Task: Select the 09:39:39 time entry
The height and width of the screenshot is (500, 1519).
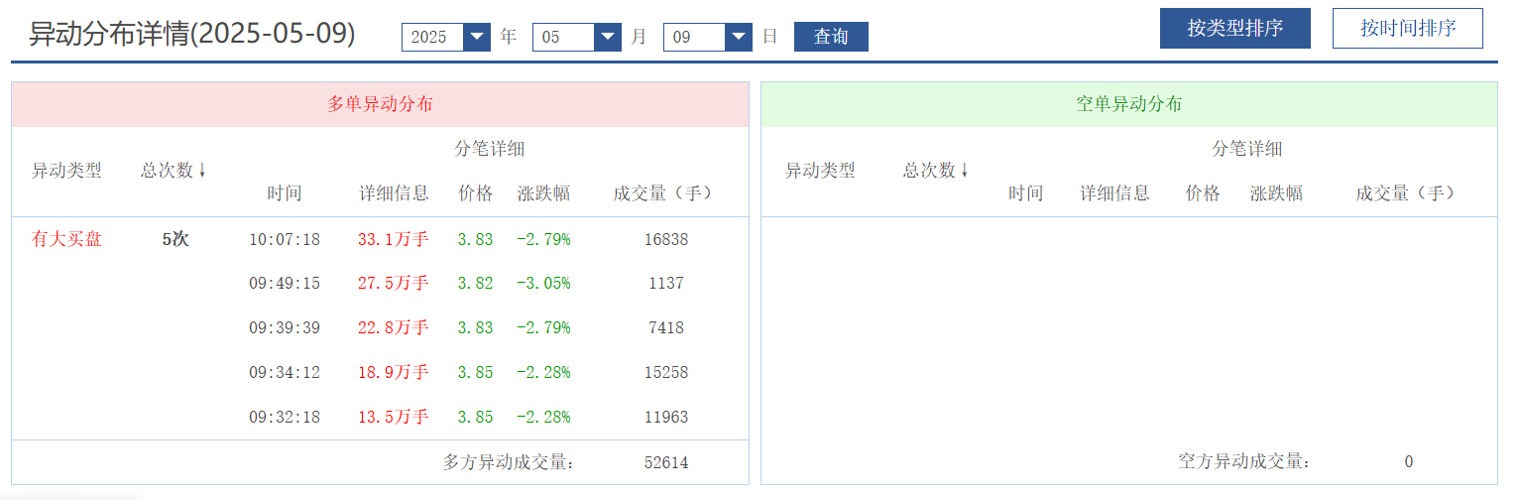Action: (x=284, y=327)
